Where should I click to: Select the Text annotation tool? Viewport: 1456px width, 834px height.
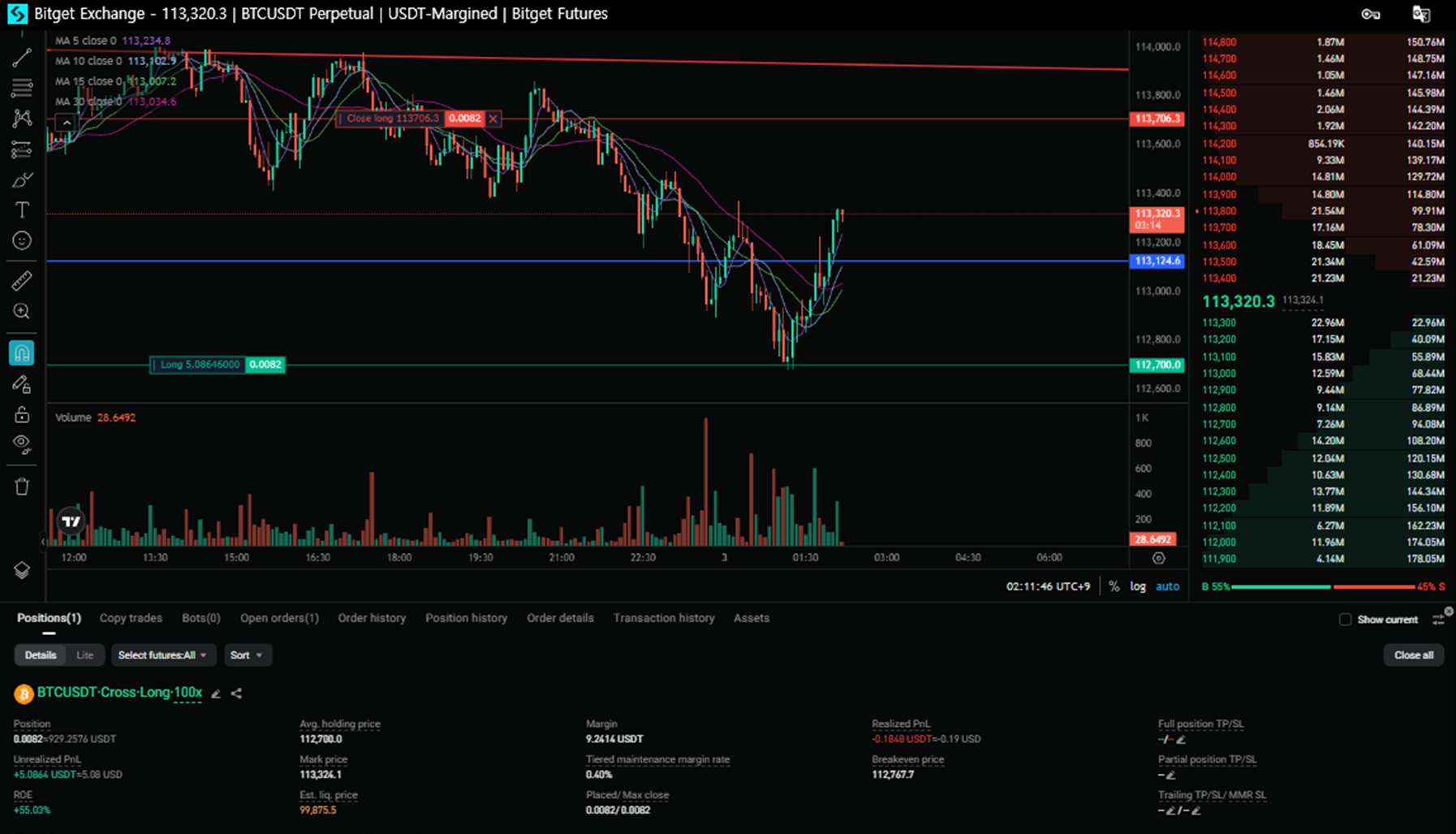pyautogui.click(x=22, y=210)
